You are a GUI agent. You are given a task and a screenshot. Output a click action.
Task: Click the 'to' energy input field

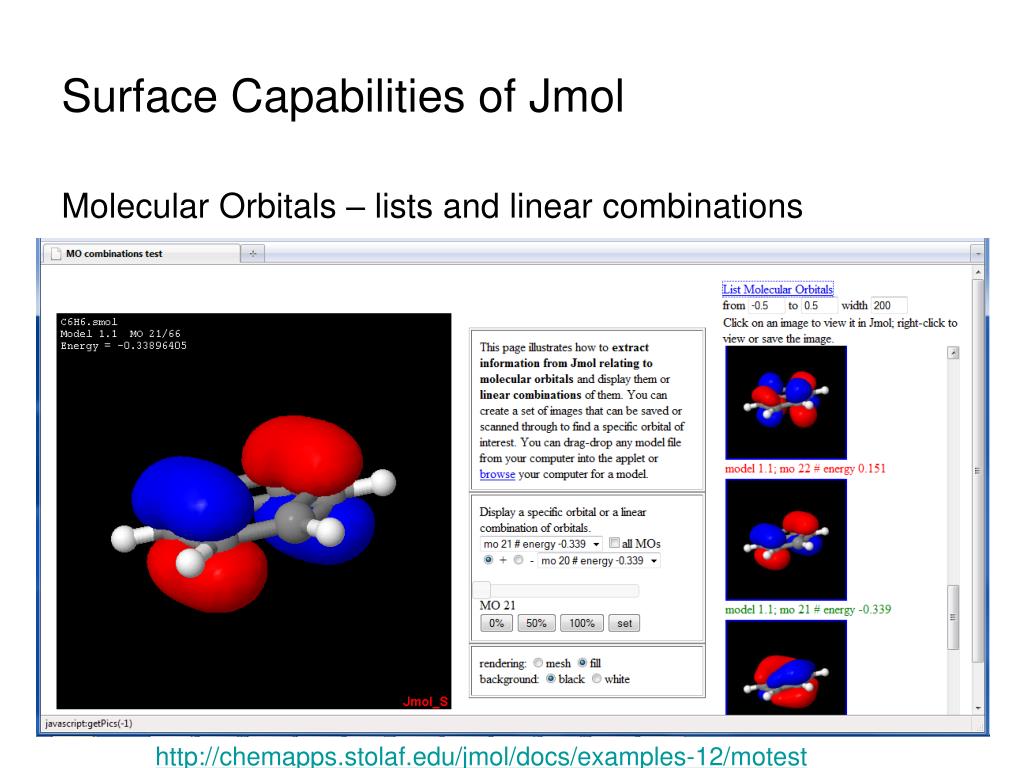(819, 306)
